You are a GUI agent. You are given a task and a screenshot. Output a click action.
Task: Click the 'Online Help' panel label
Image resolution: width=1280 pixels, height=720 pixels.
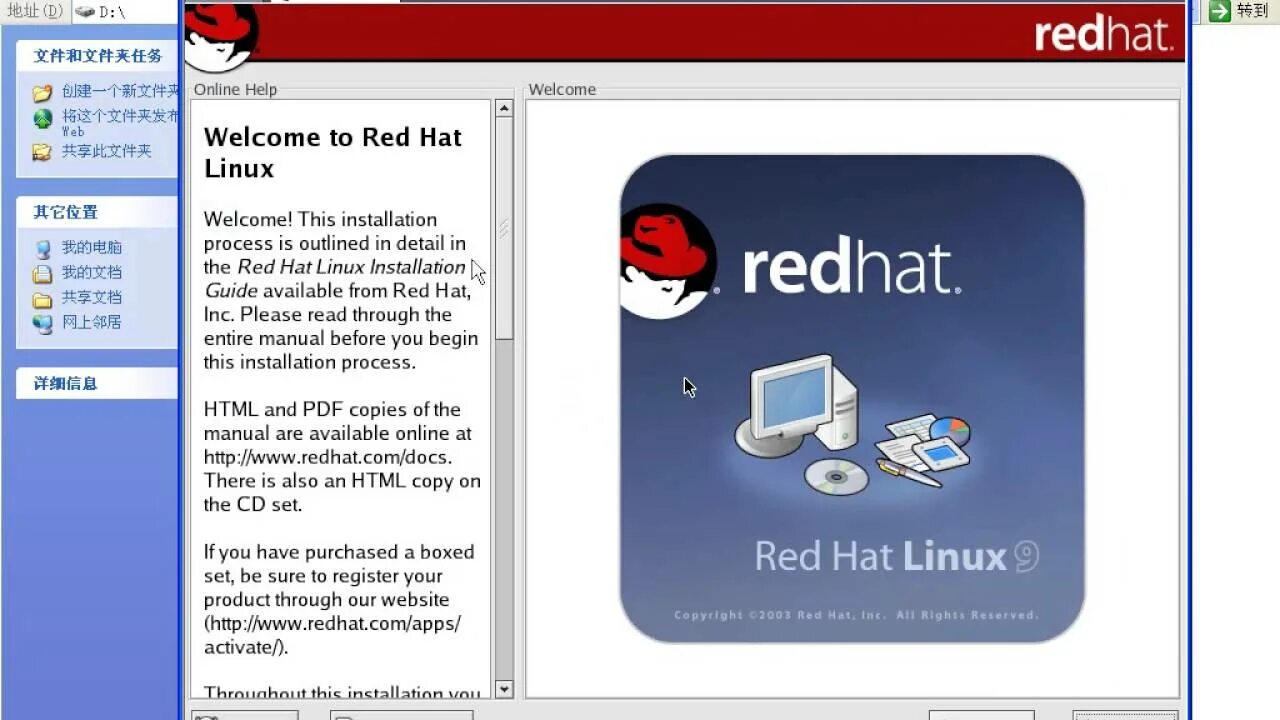point(235,89)
